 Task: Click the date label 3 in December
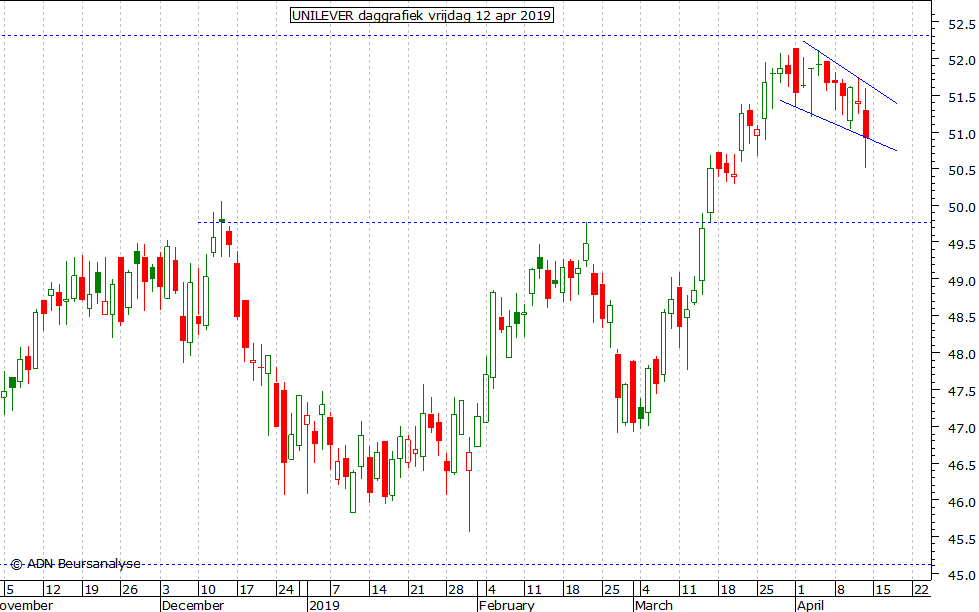click(165, 590)
